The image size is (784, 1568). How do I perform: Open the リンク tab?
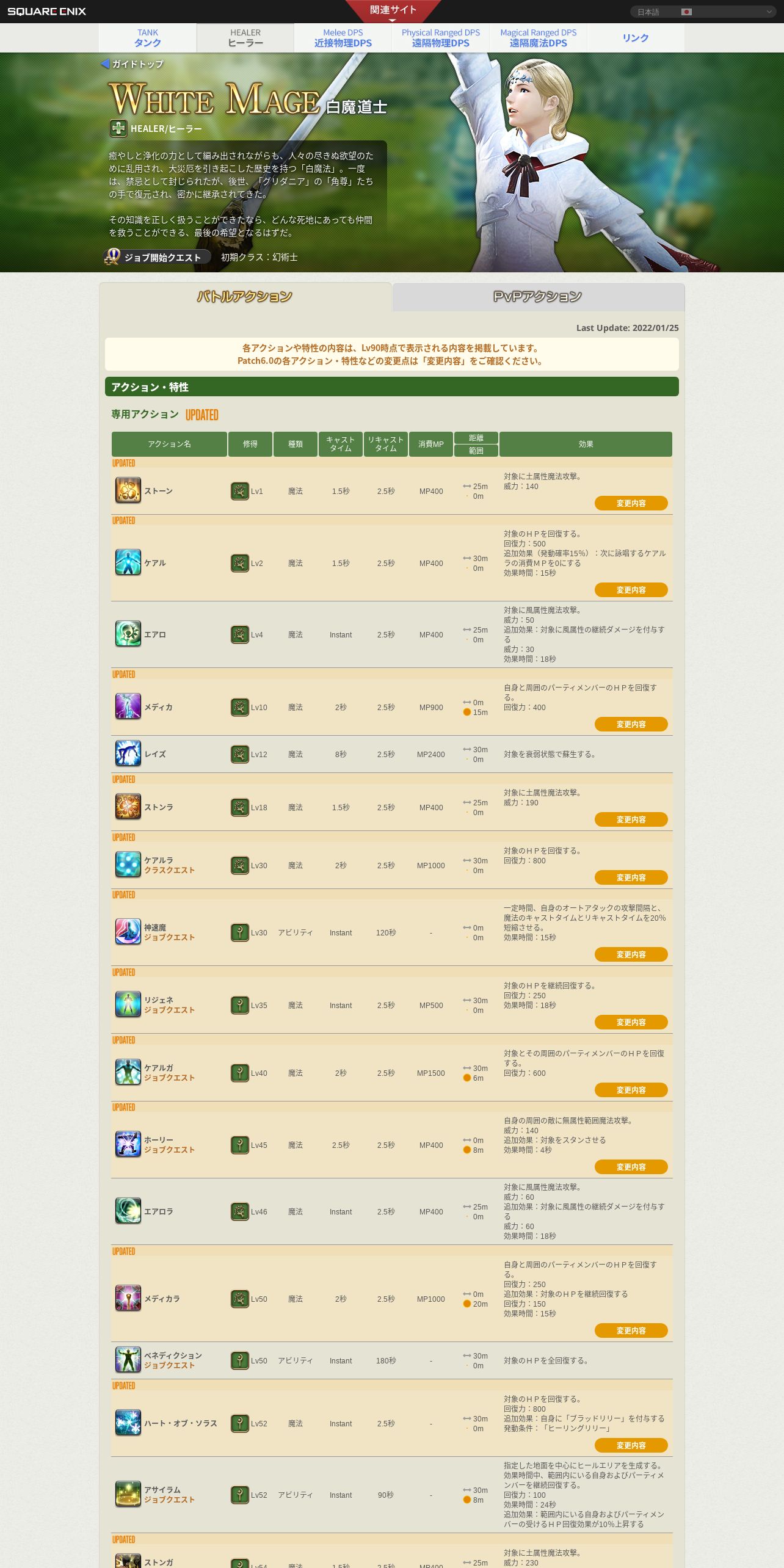[x=636, y=38]
